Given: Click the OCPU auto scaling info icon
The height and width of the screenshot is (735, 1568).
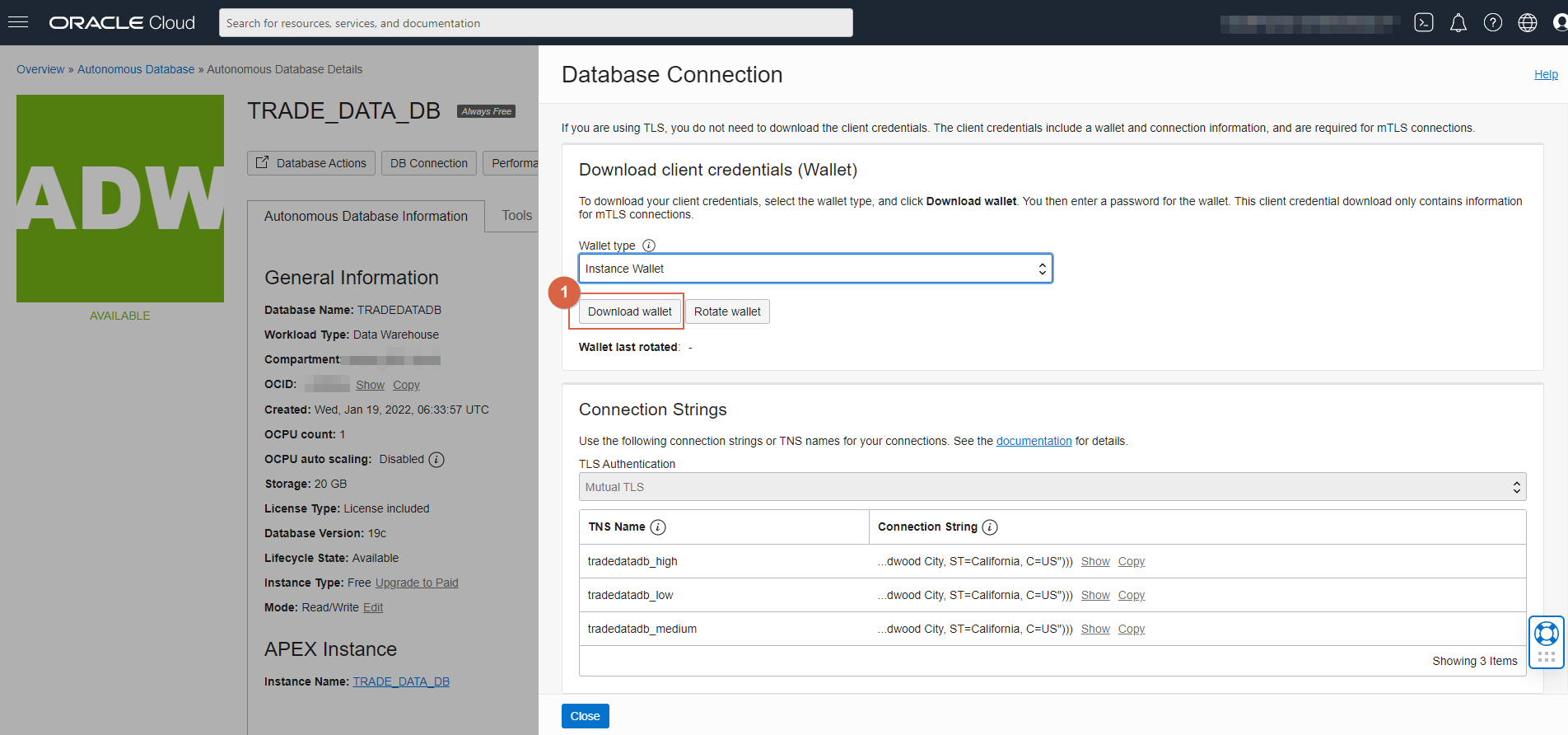Looking at the screenshot, I should click(436, 460).
